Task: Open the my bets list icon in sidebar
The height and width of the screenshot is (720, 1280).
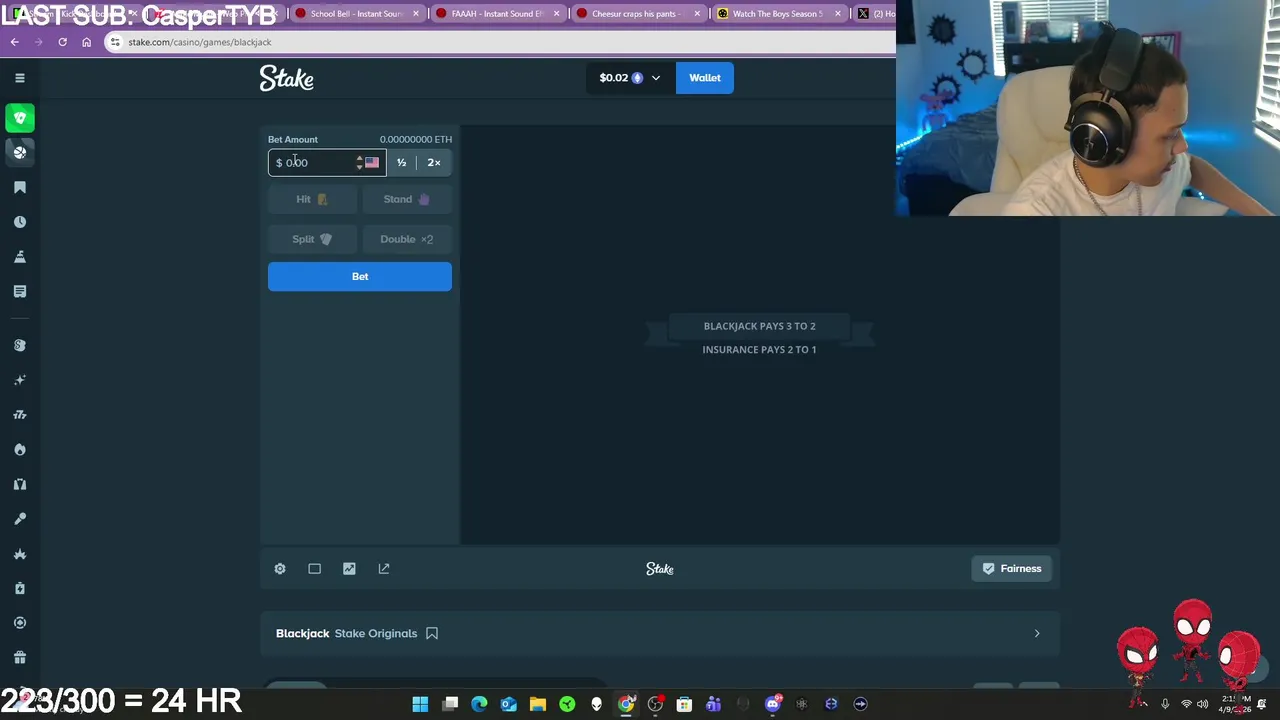Action: 20,291
